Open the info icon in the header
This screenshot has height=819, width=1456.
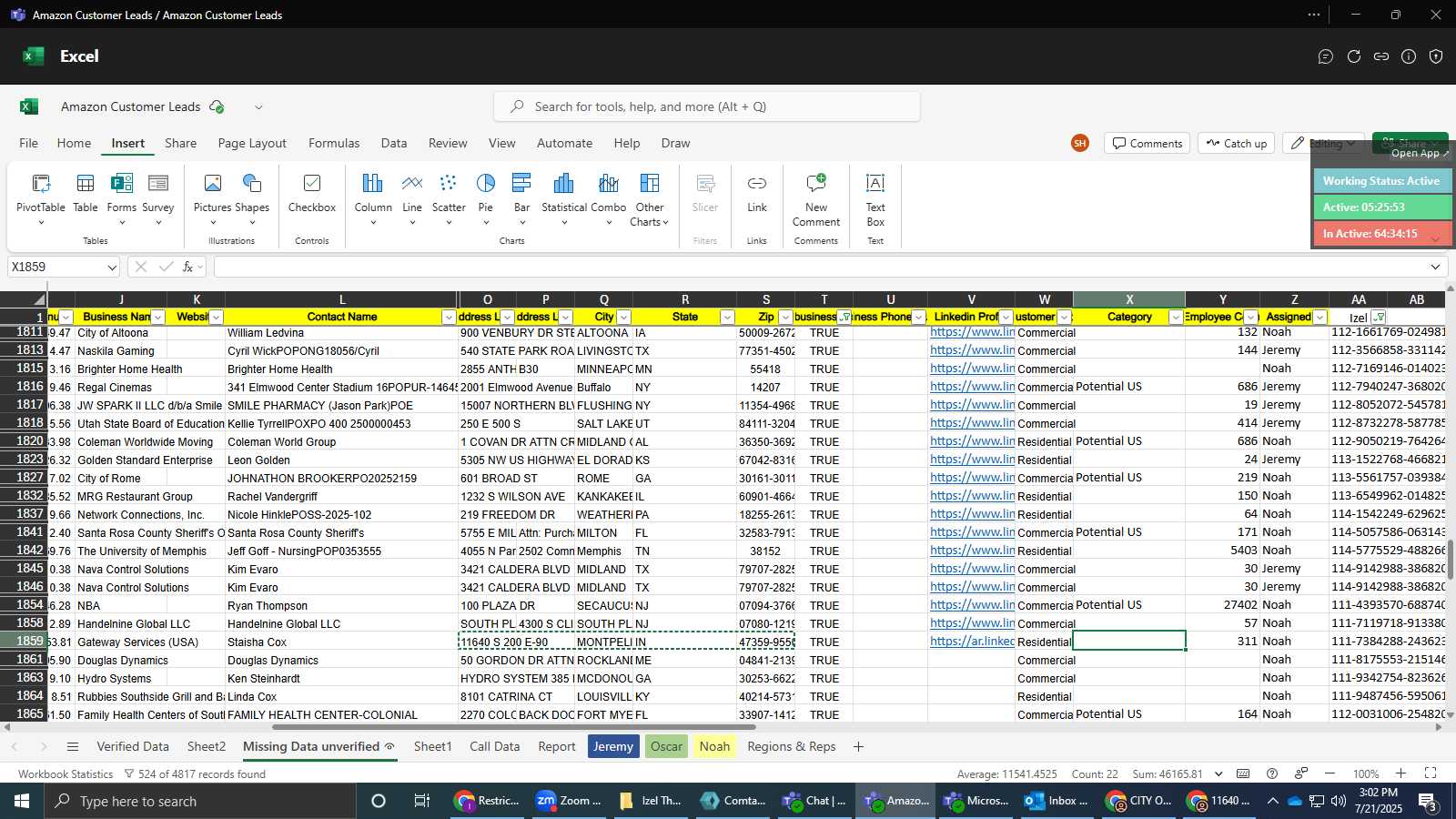click(1409, 56)
